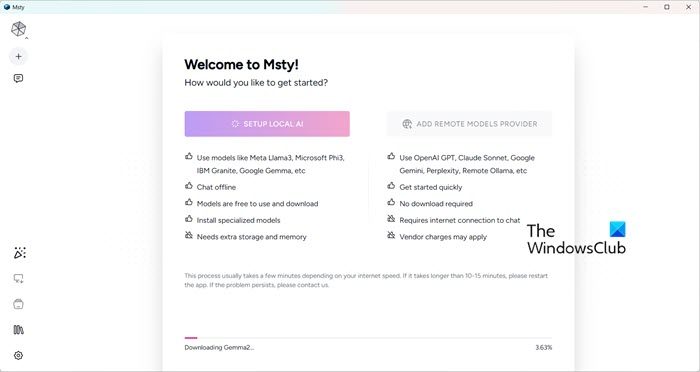Click the Gemma2 download progress bar
This screenshot has width=700, height=372.
pos(368,338)
